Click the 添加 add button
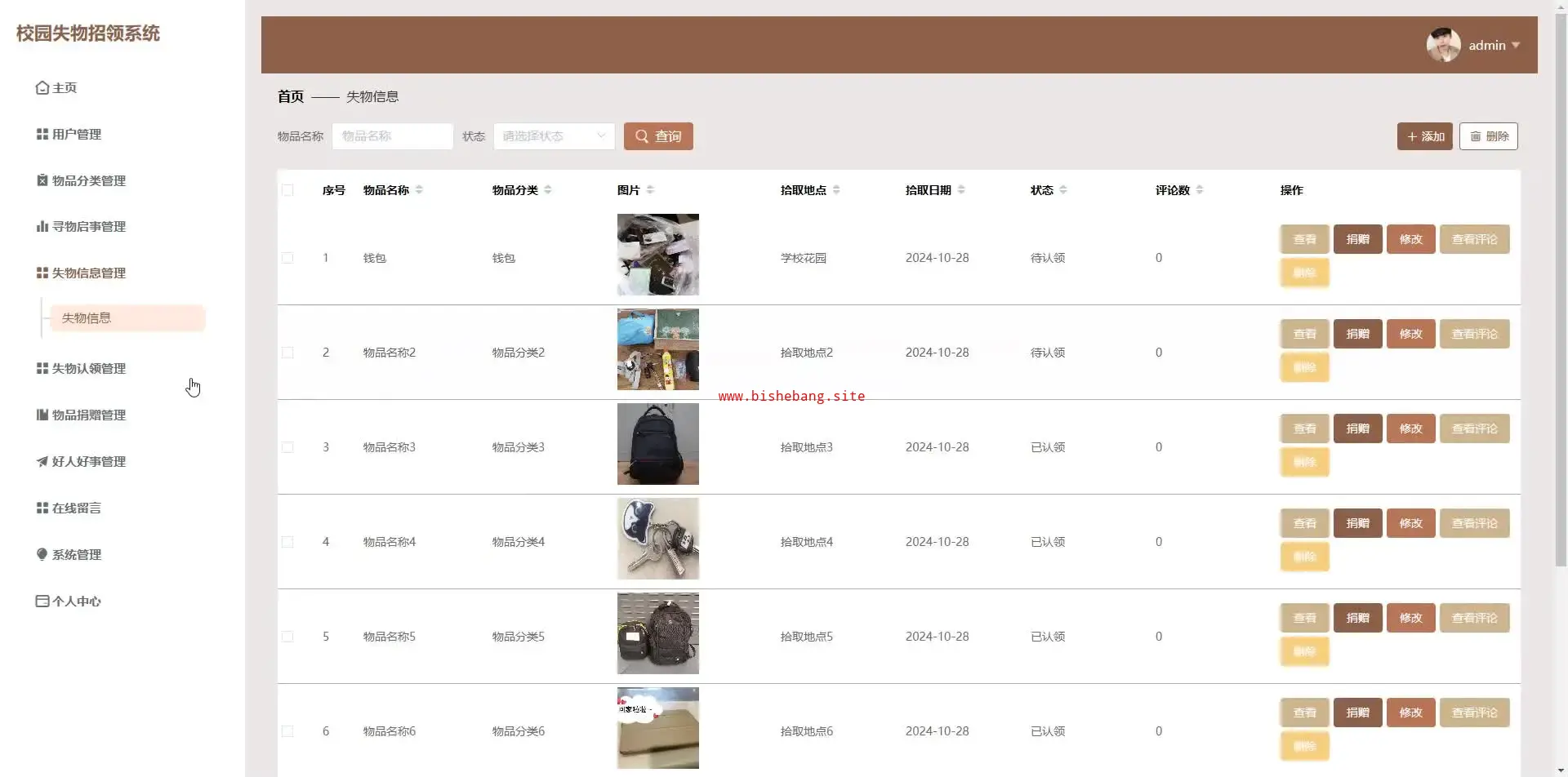The image size is (1568, 777). click(x=1424, y=136)
